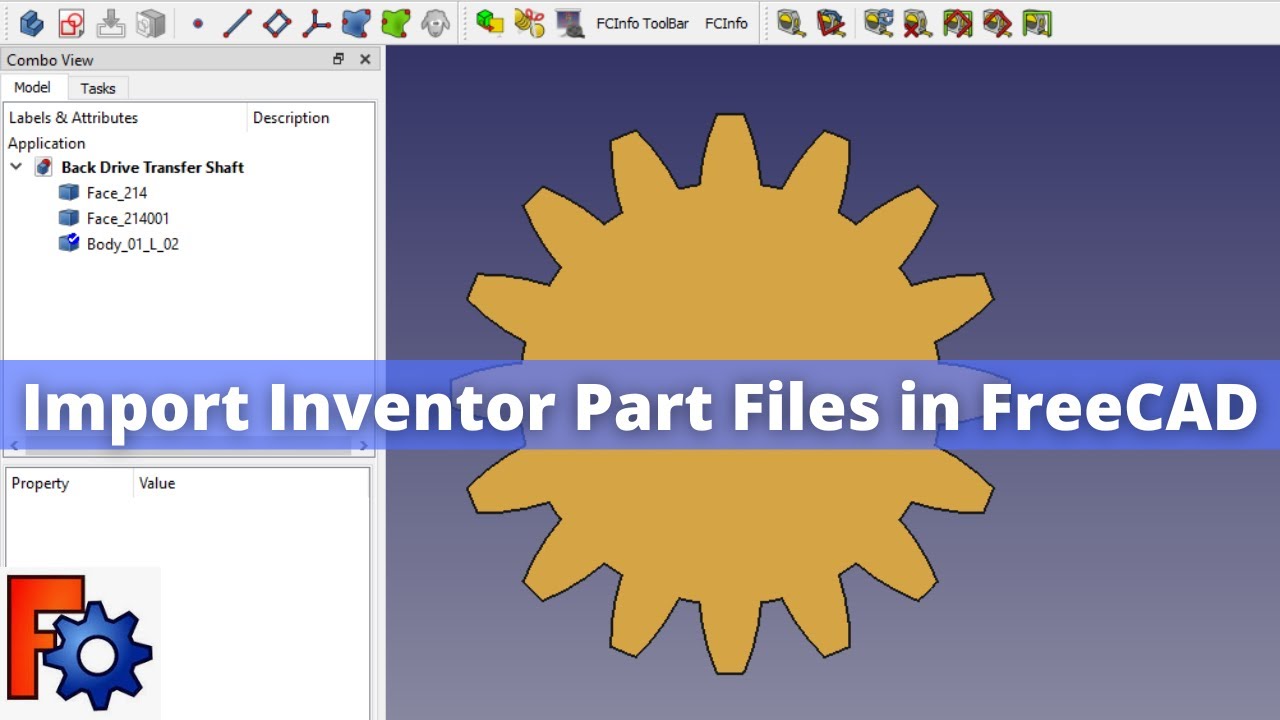Select the local coordinate system tool

316,23
